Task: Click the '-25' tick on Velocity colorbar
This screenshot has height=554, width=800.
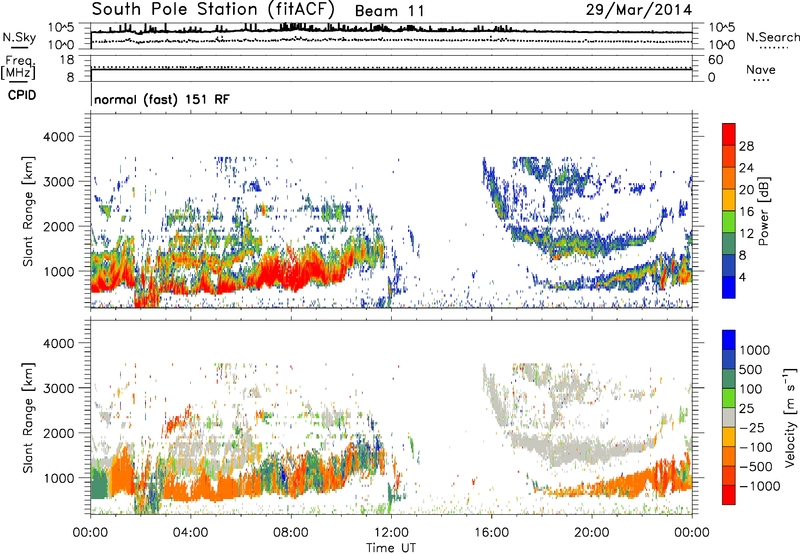Action: (751, 428)
